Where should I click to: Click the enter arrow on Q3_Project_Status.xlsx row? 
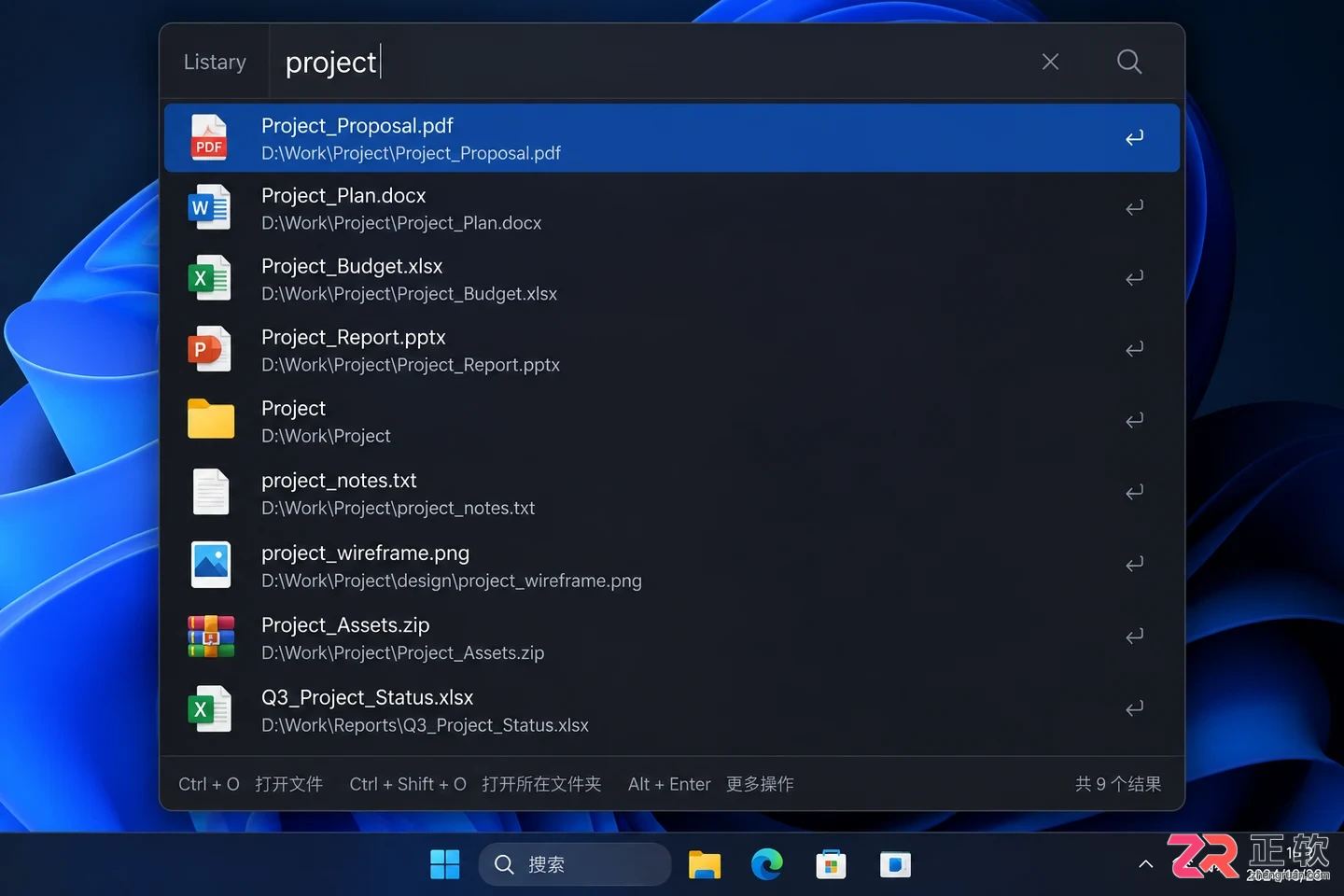tap(1134, 708)
